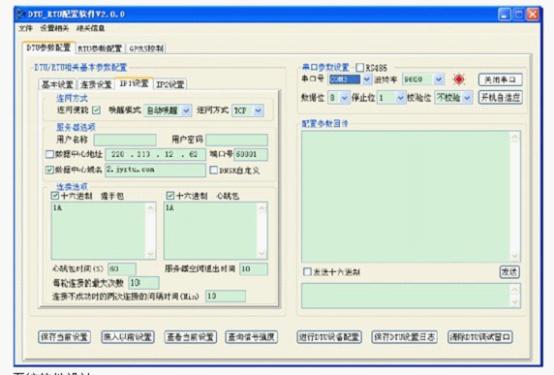Click the 用户密码 input field
Viewport: 554px width, 375px height.
tap(236, 140)
